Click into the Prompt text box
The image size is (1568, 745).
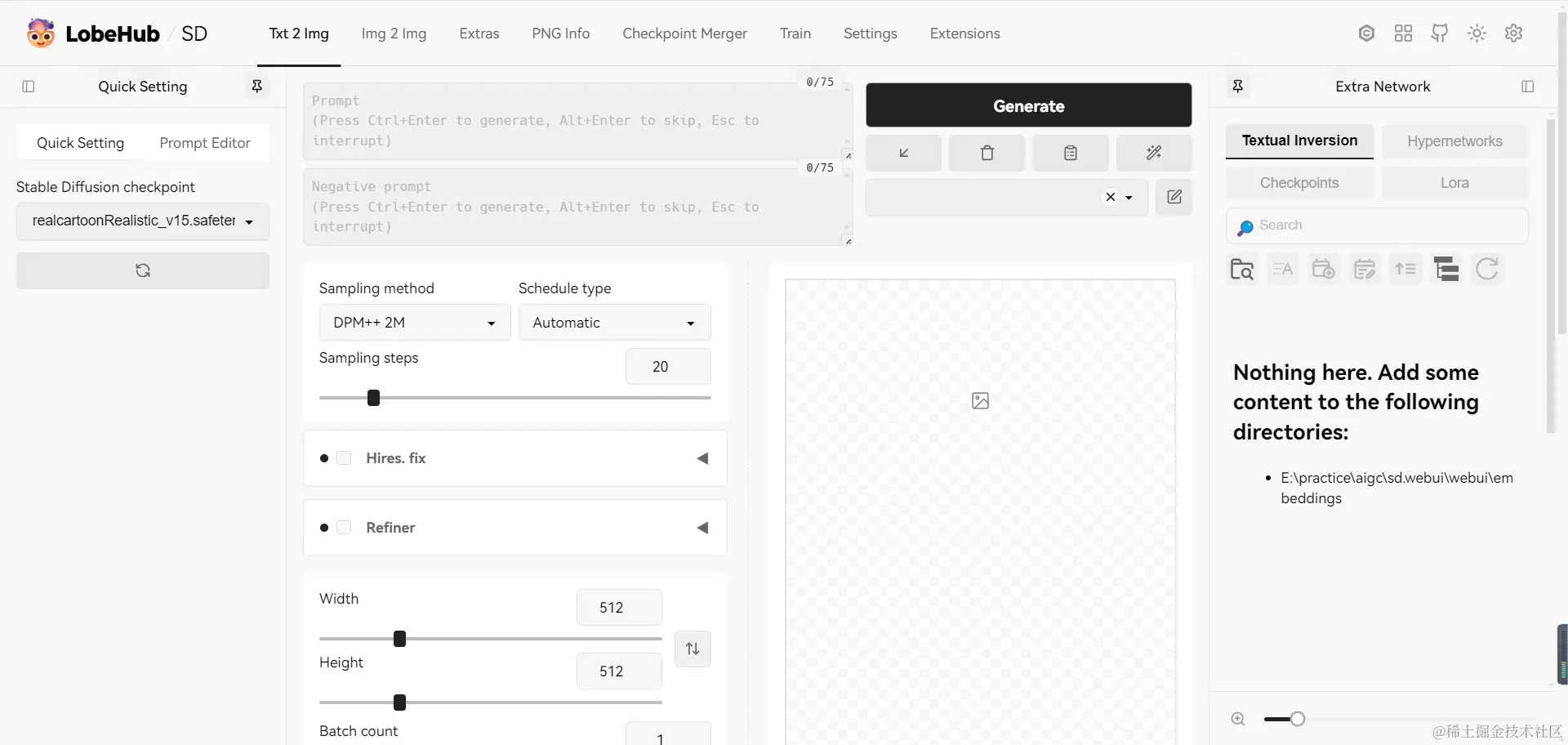577,121
